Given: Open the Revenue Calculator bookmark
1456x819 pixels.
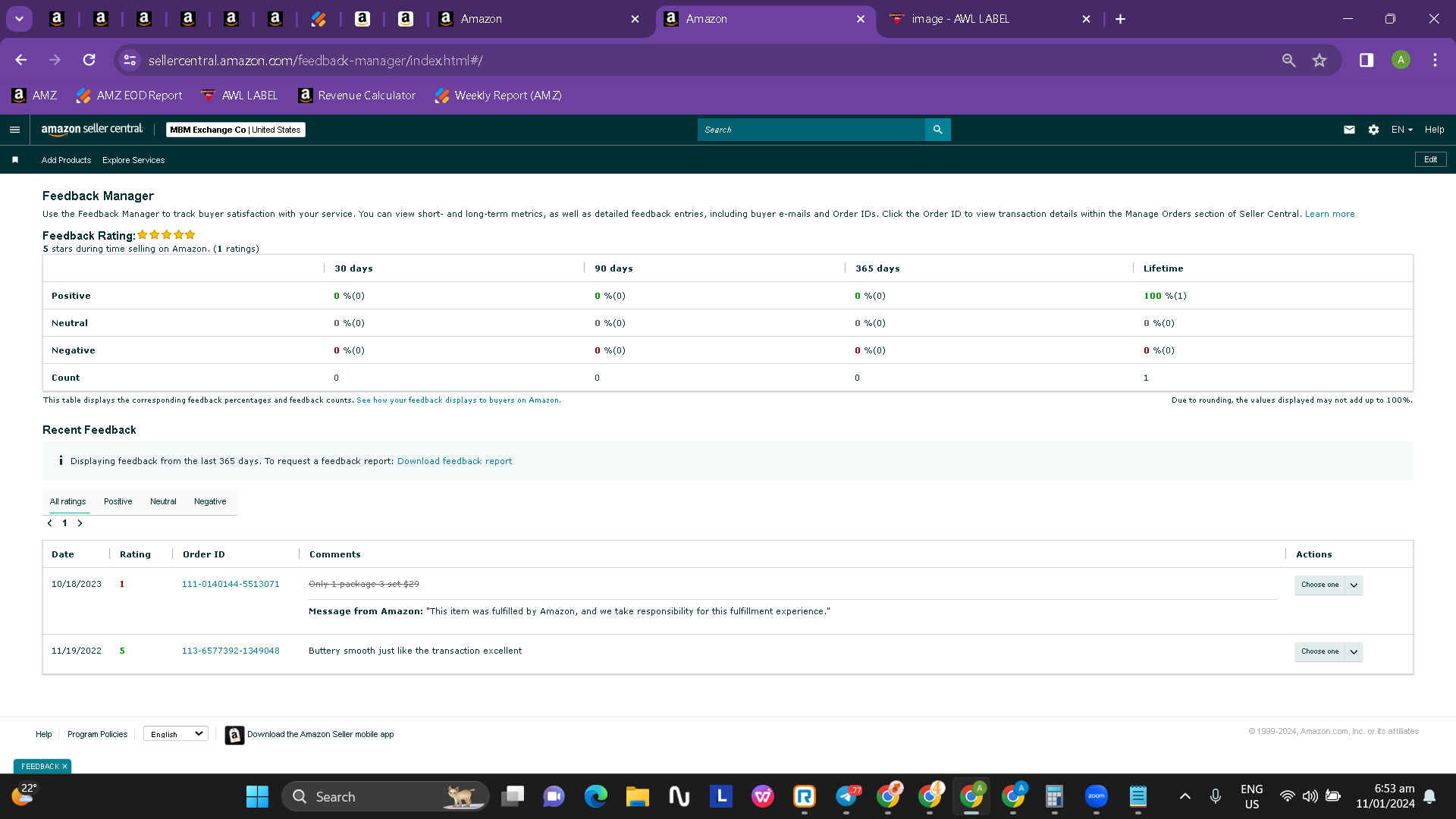Looking at the screenshot, I should coord(357,96).
